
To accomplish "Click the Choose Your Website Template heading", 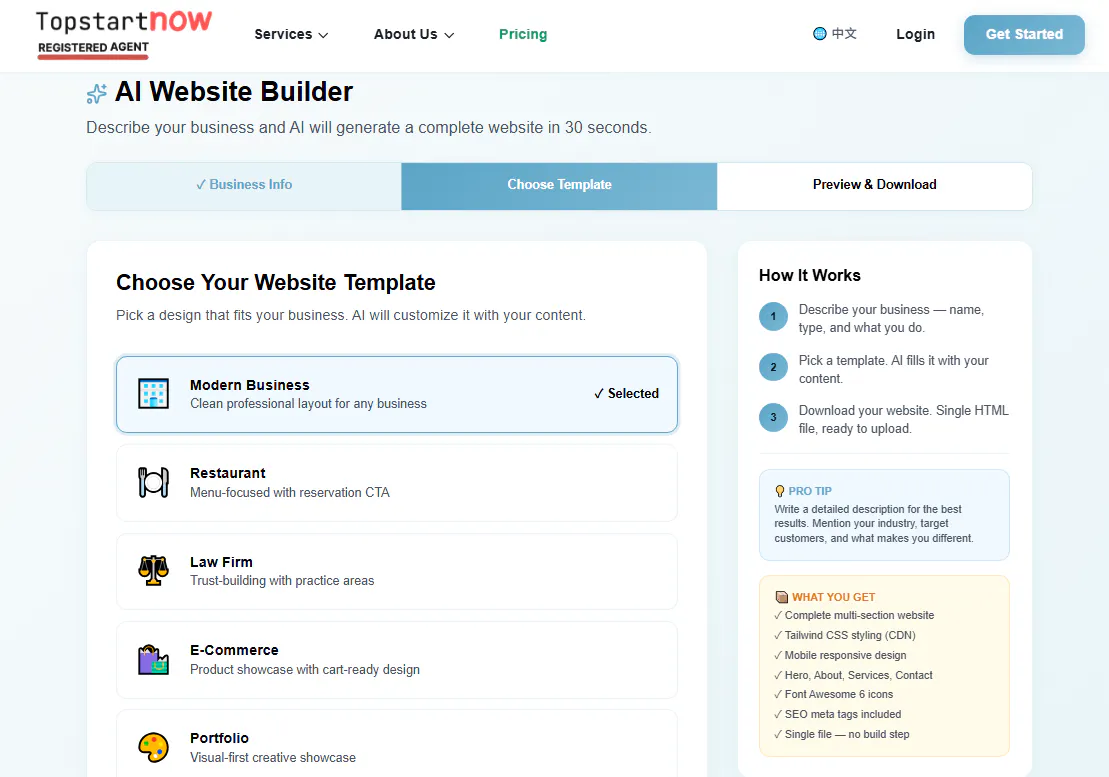I will 276,283.
